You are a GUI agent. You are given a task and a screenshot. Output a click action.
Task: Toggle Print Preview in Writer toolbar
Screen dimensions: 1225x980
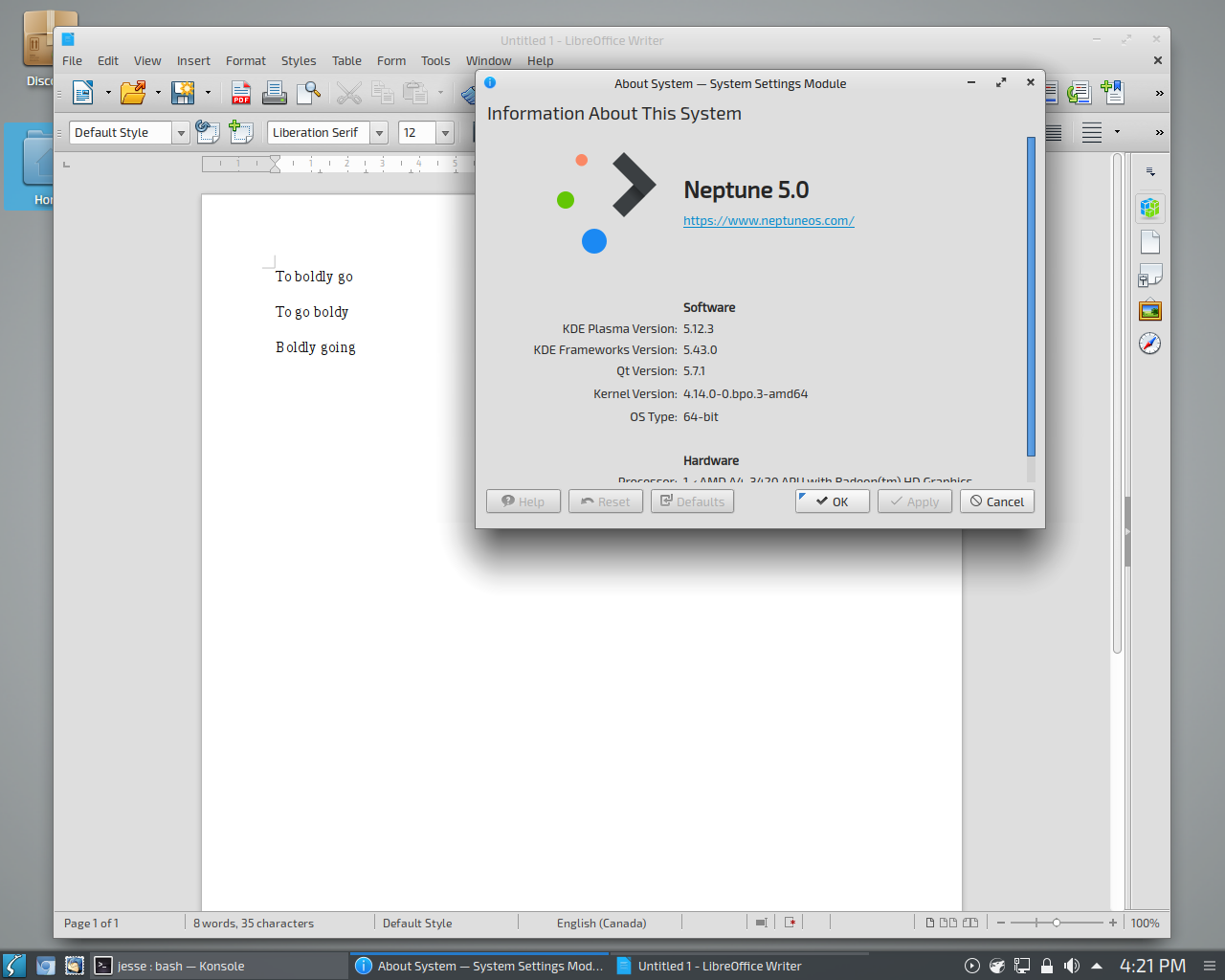[308, 93]
